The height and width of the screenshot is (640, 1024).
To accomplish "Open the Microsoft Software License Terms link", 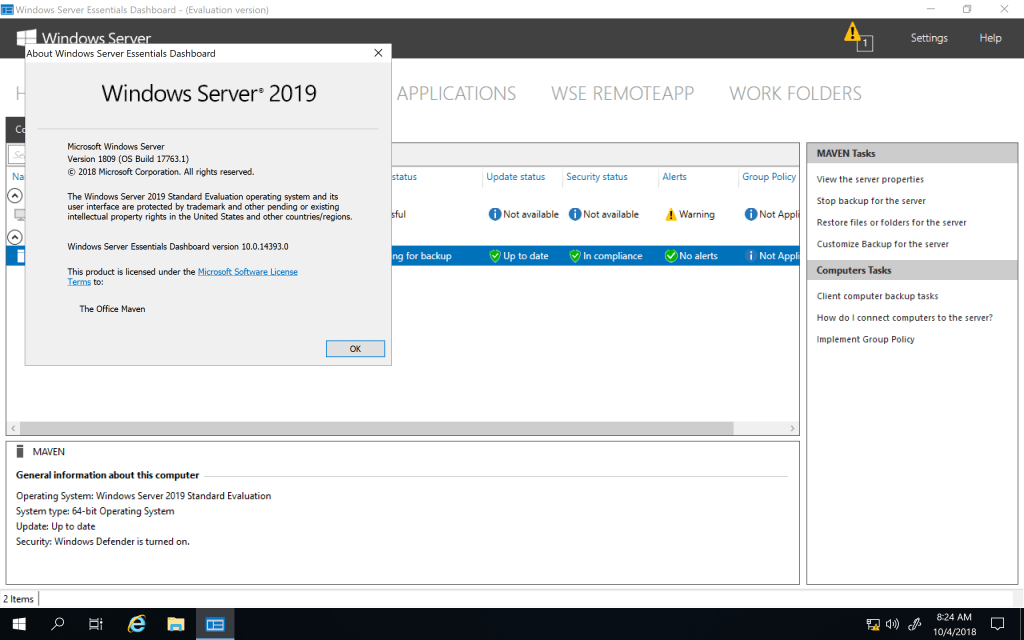I will 247,272.
